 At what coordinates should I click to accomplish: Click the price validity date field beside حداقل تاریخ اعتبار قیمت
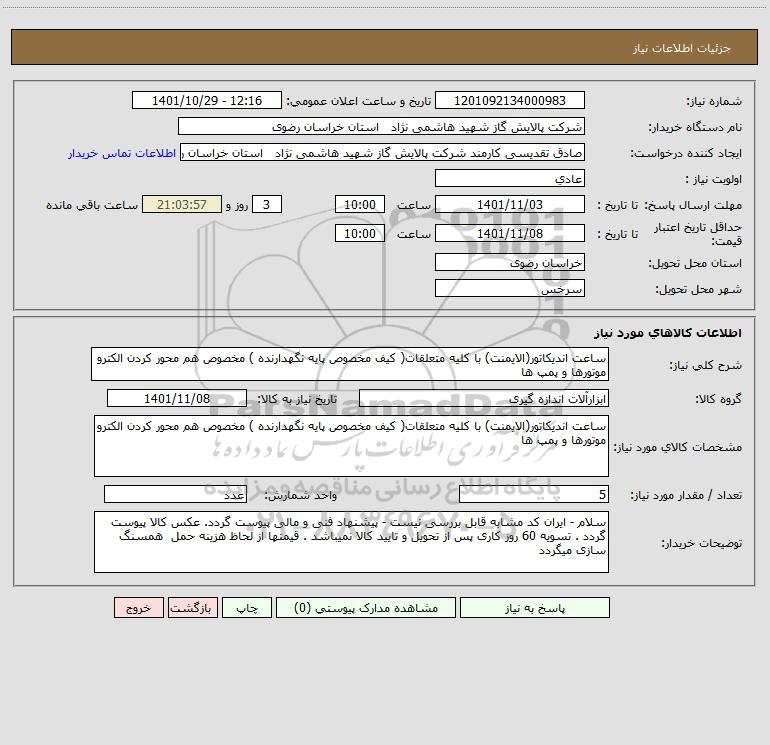(510, 233)
